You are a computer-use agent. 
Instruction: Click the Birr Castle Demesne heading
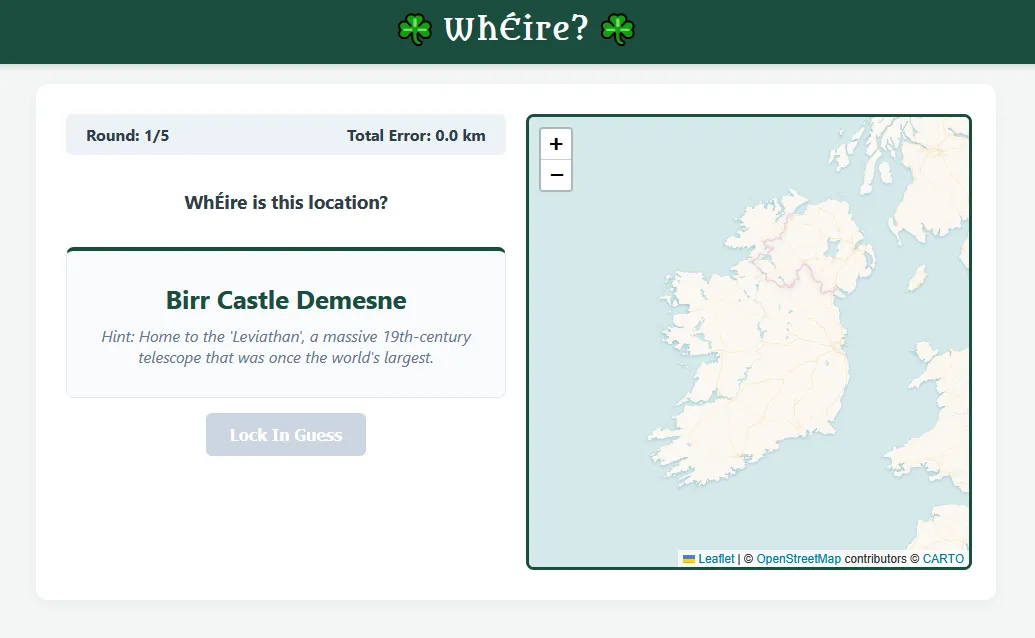point(286,300)
